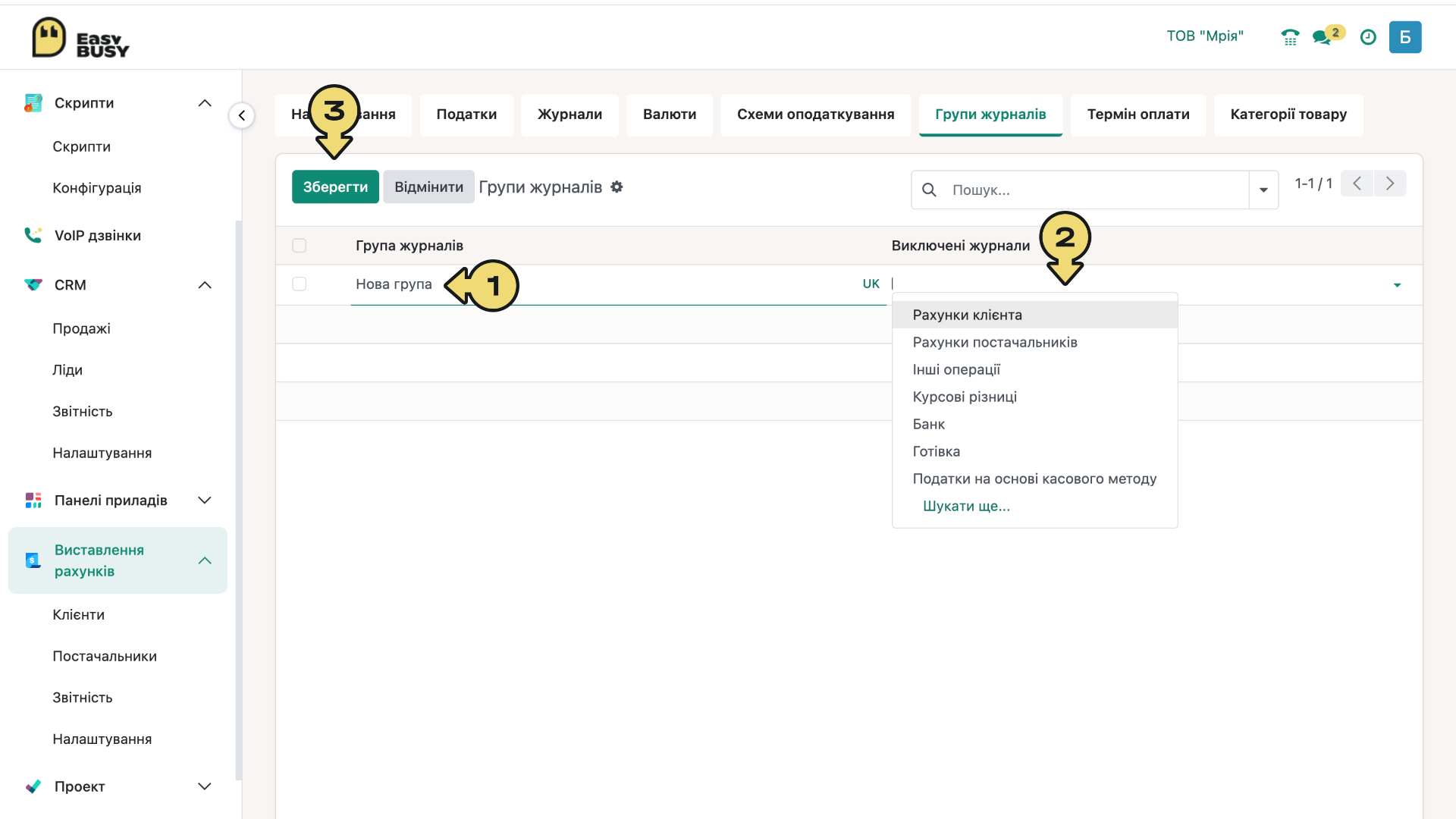This screenshot has width=1456, height=819.
Task: Tick the checkbox for Нова група row
Action: pos(300,284)
